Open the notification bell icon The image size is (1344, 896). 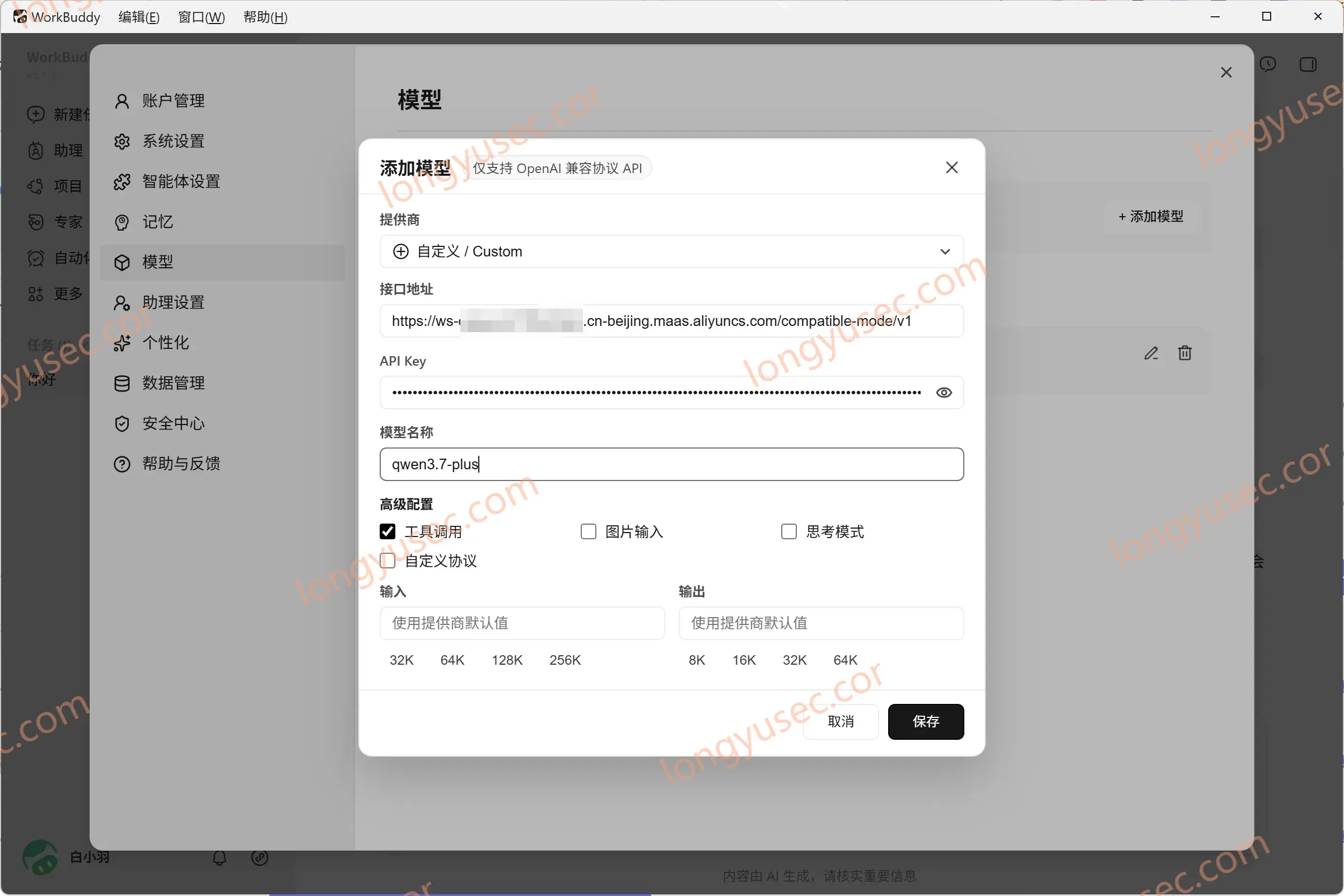[220, 857]
